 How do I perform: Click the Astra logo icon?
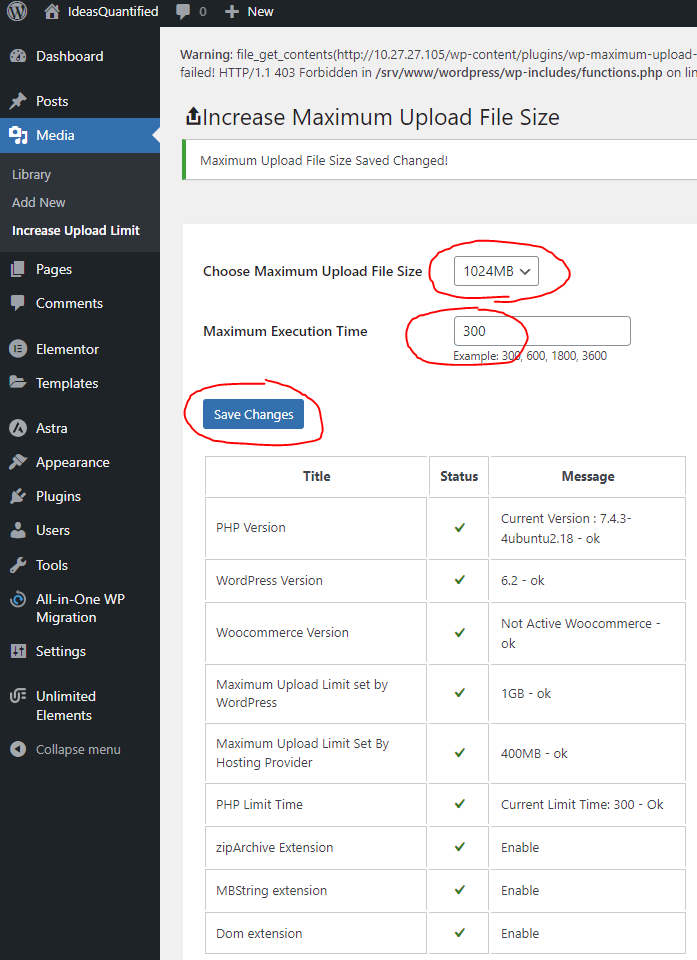coord(18,428)
